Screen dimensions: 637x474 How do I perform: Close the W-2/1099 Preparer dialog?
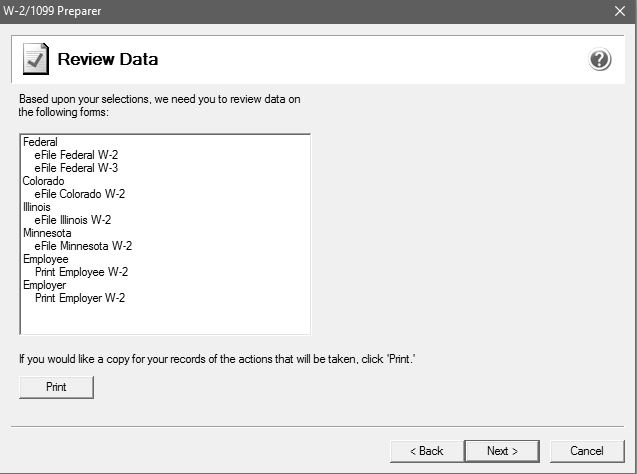pos(620,11)
